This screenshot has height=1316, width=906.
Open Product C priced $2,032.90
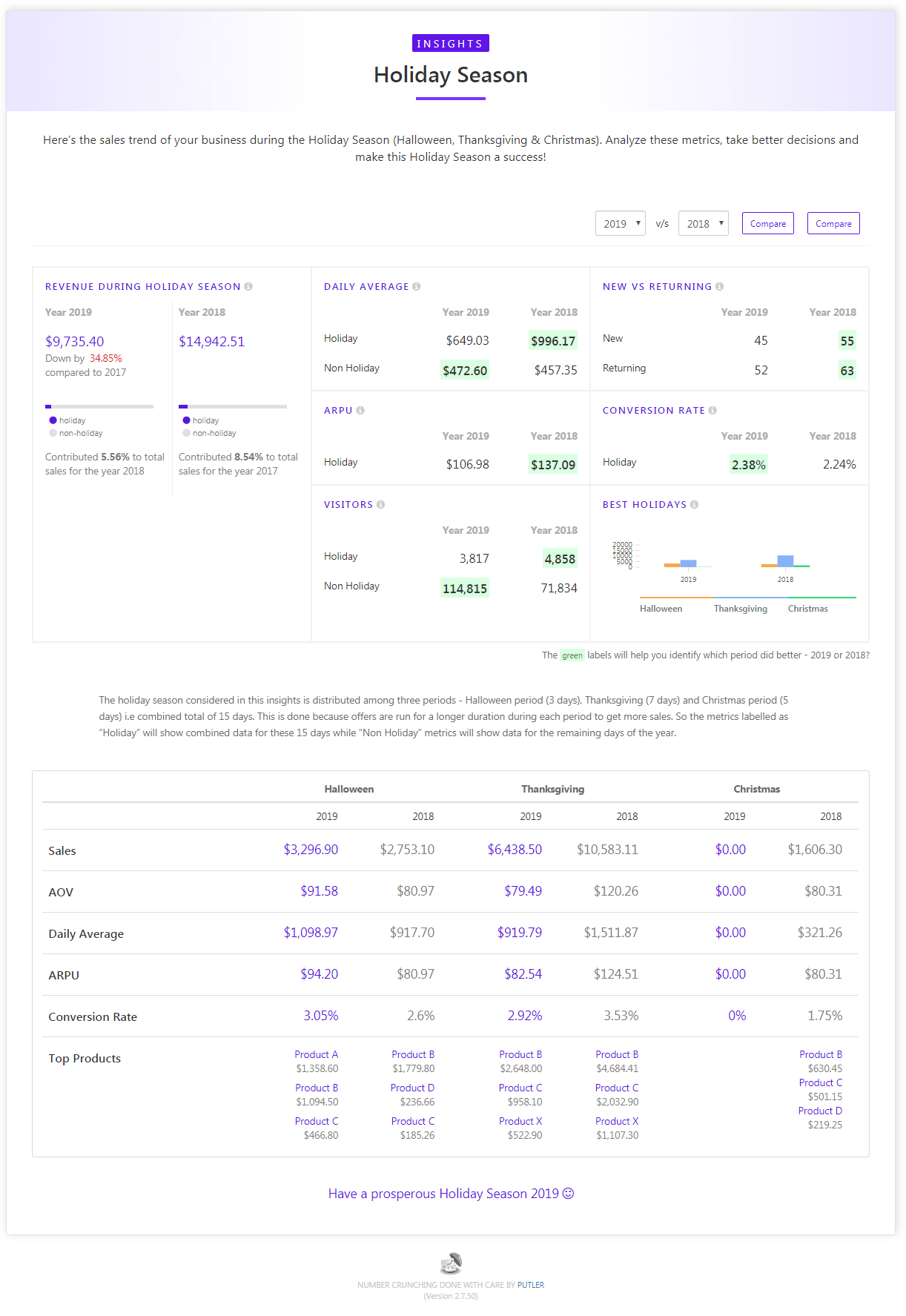[x=617, y=1088]
